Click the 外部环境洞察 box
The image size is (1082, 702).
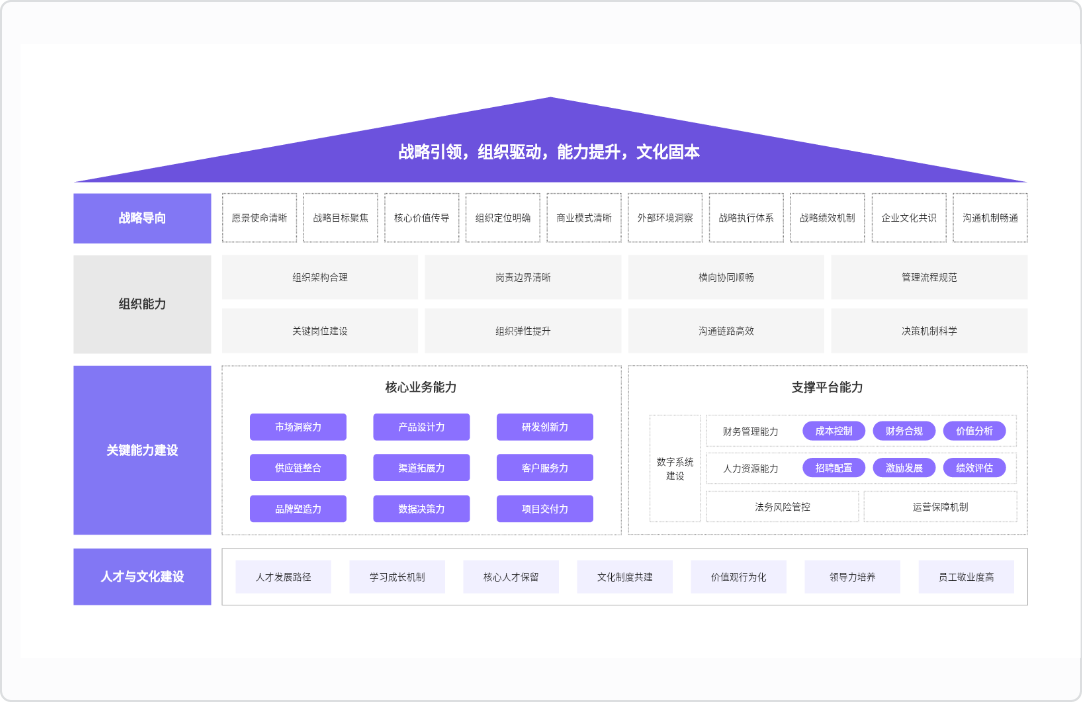click(665, 218)
